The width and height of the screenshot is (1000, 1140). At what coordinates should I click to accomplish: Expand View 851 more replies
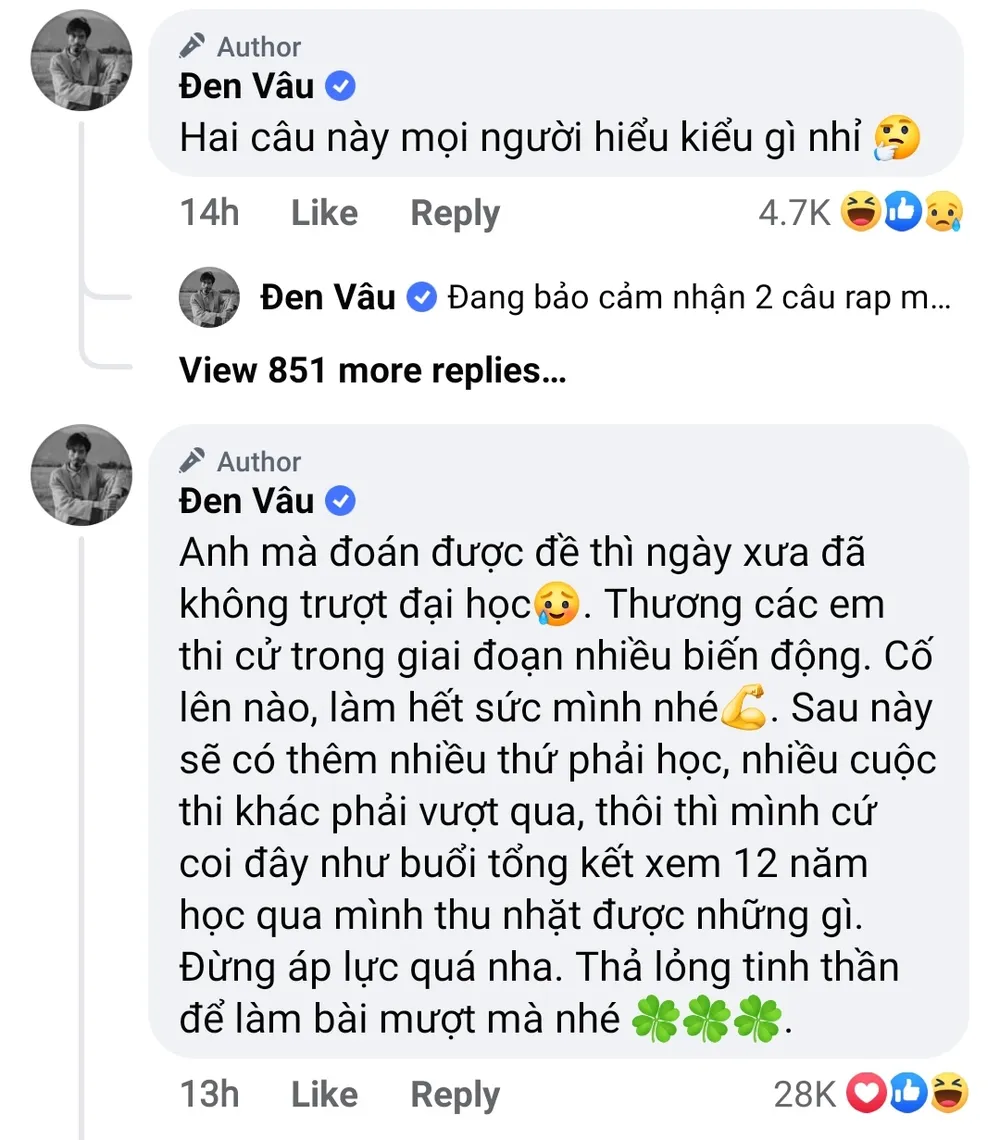pos(372,371)
